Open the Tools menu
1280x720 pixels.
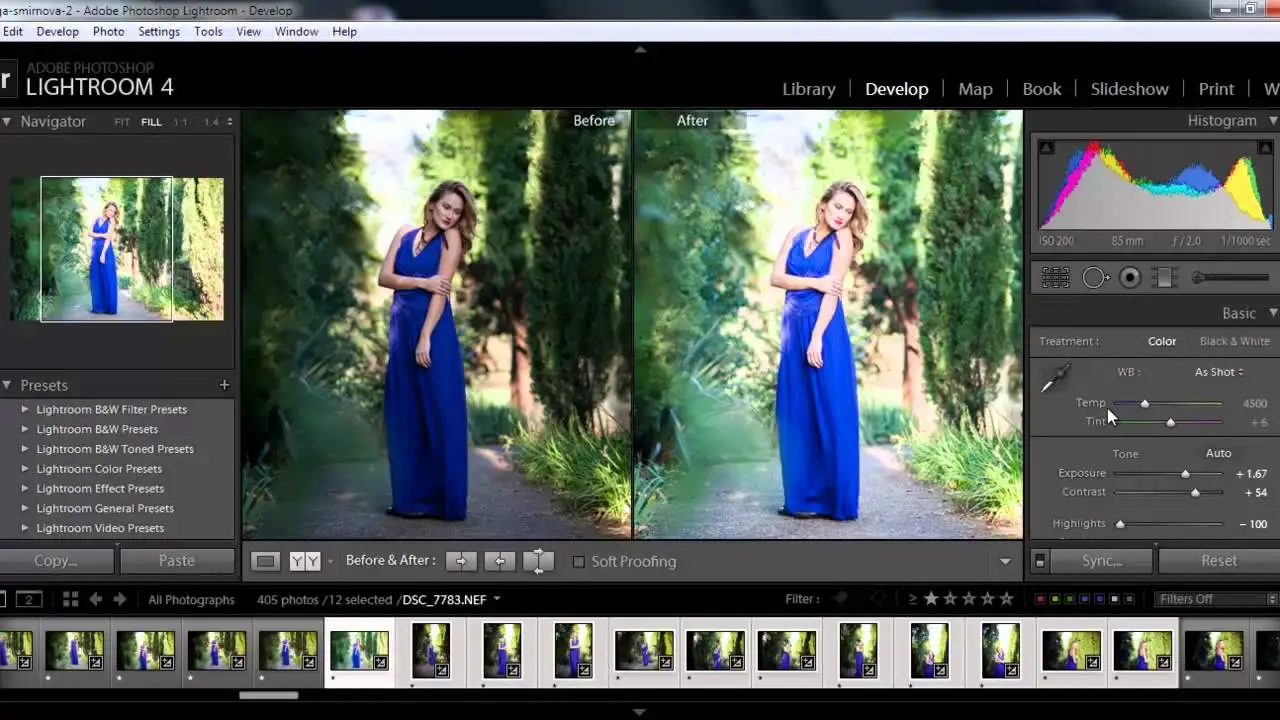coord(208,31)
